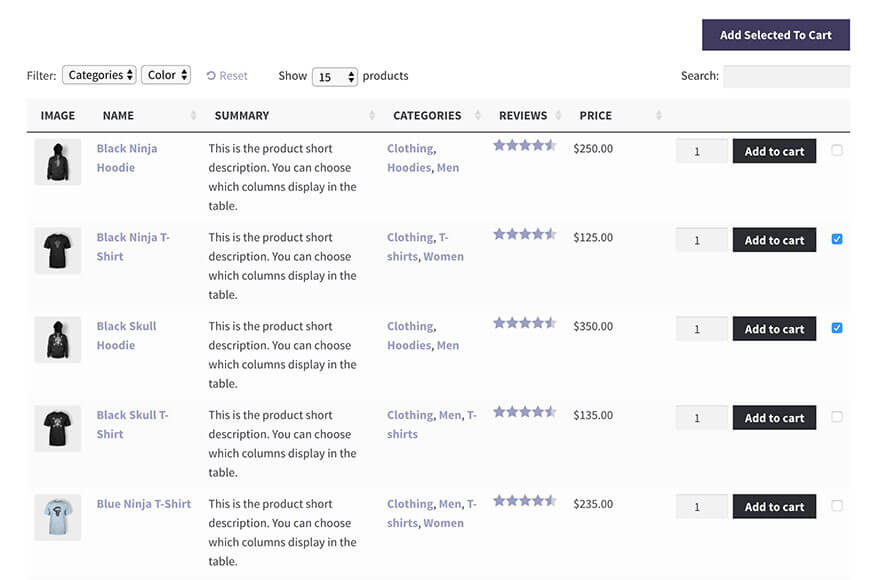Screen dimensions: 880x580
Task: Open the Show products count dropdown
Action: pyautogui.click(x=335, y=75)
